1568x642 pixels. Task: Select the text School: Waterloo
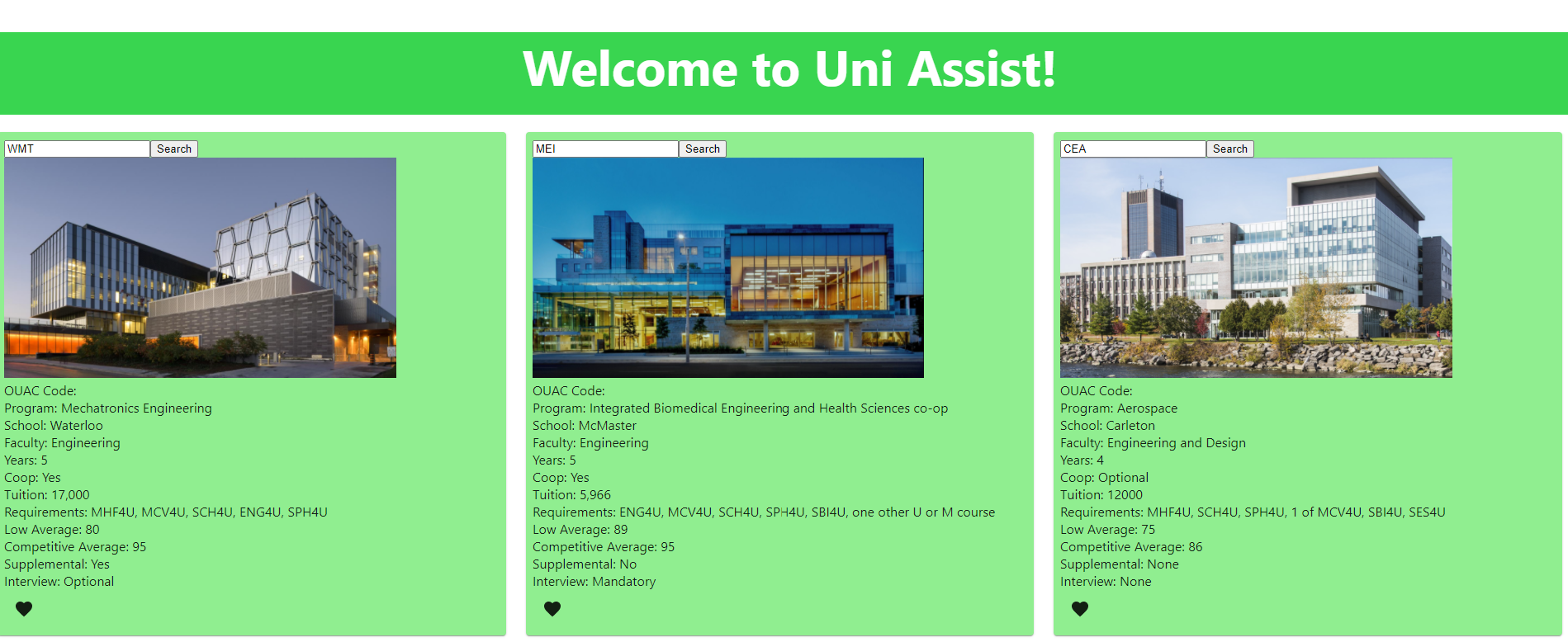(x=54, y=426)
